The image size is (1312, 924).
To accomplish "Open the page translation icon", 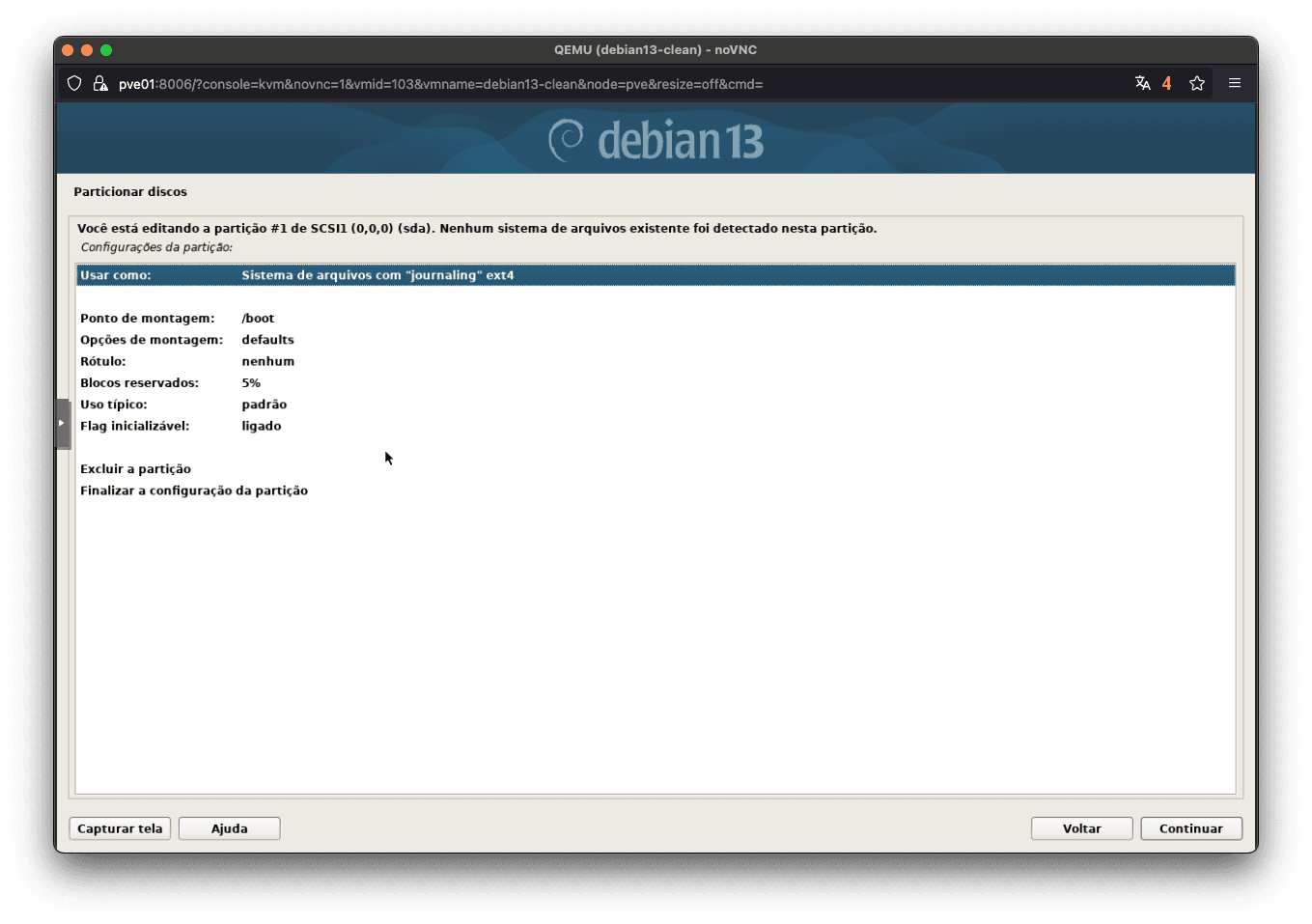I will click(x=1142, y=83).
